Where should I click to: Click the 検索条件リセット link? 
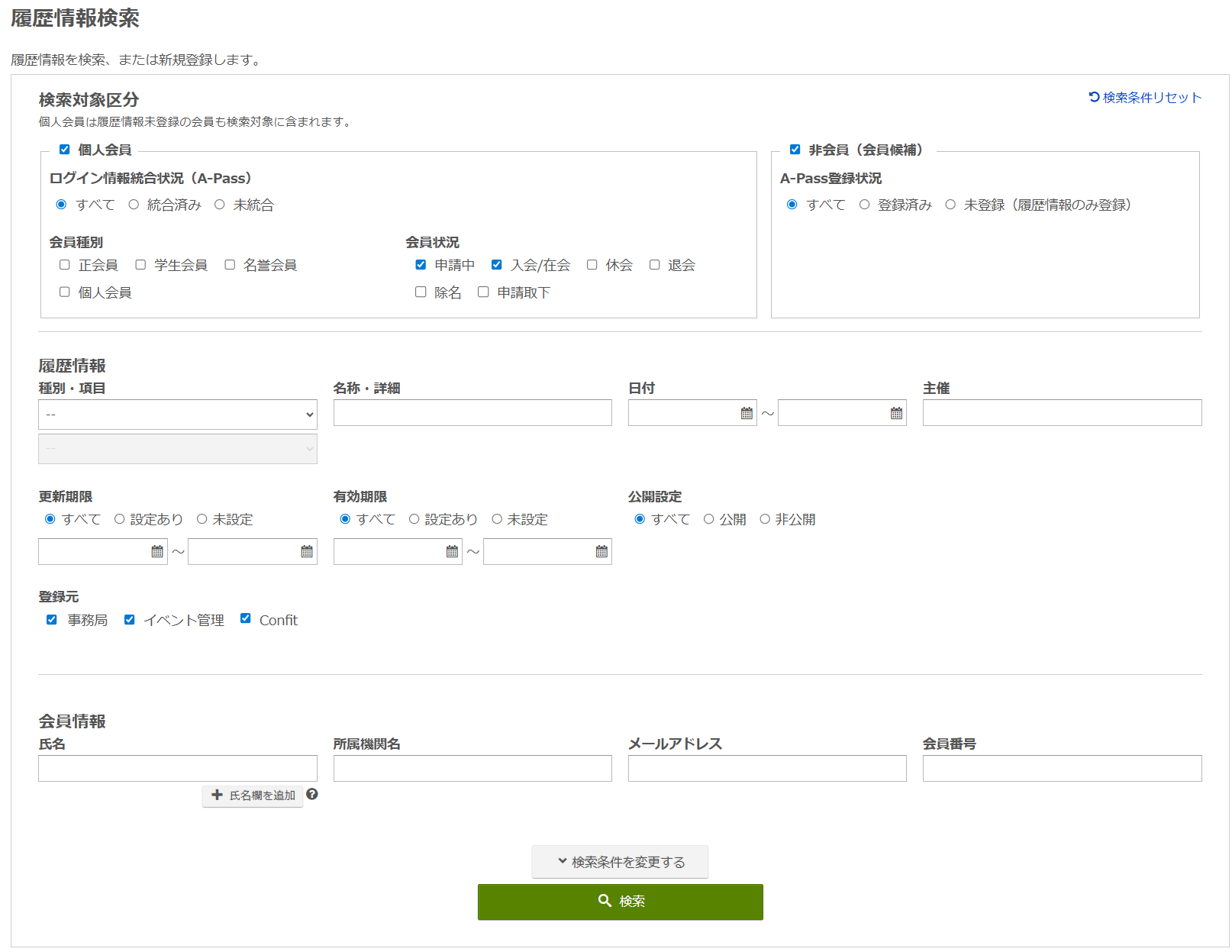1149,97
